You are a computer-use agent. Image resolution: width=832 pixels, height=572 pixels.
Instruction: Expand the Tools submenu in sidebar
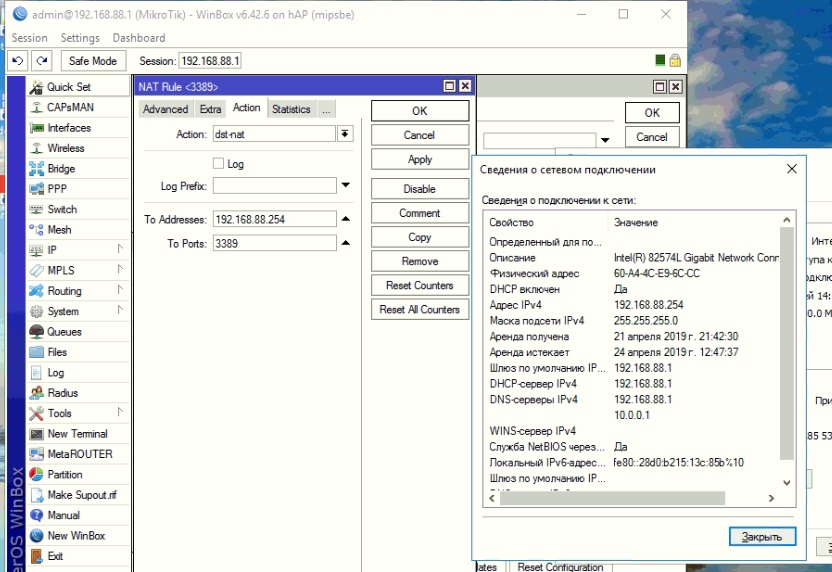[120, 412]
